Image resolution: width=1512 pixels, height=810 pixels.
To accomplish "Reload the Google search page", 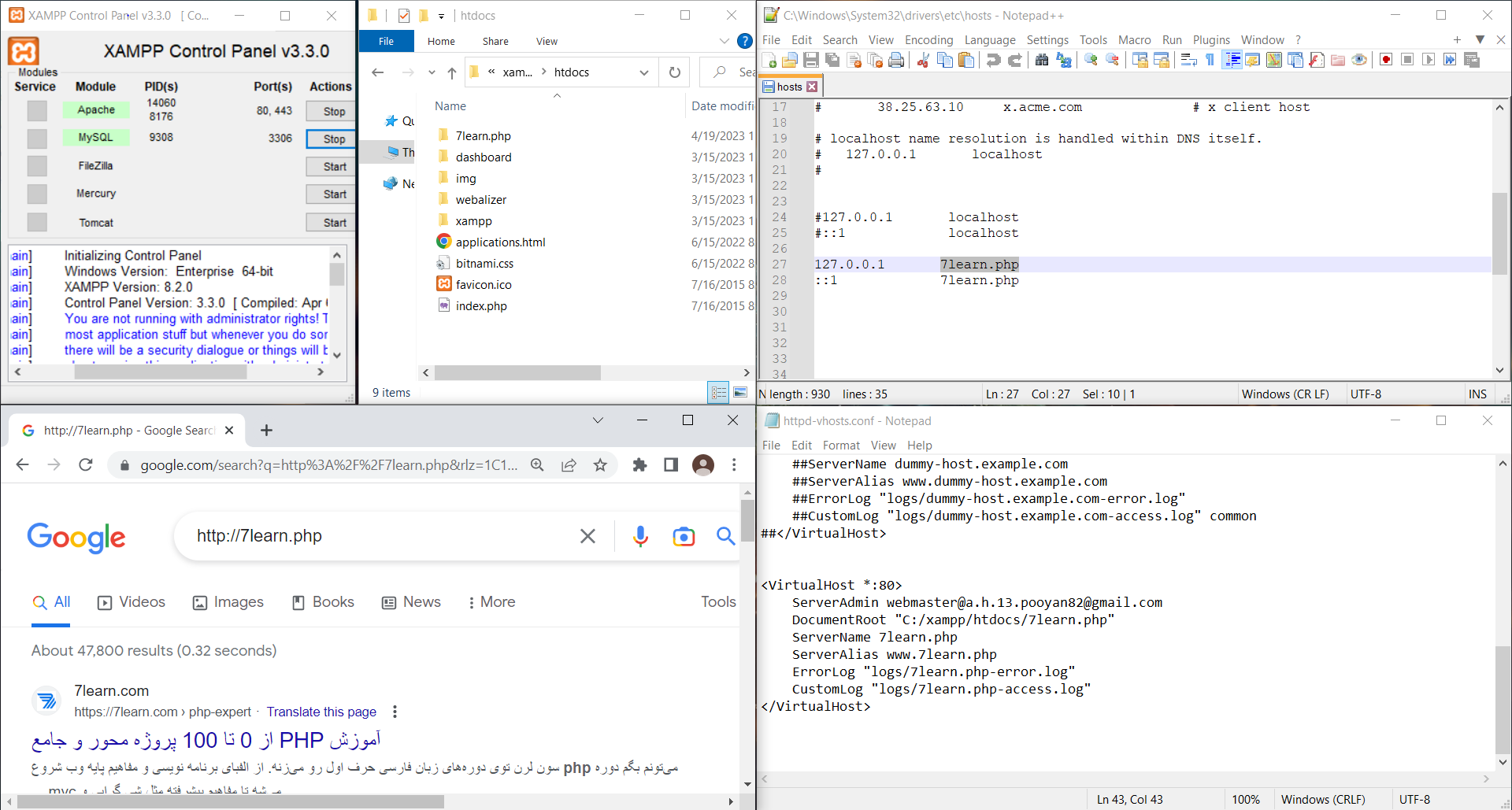I will (86, 465).
